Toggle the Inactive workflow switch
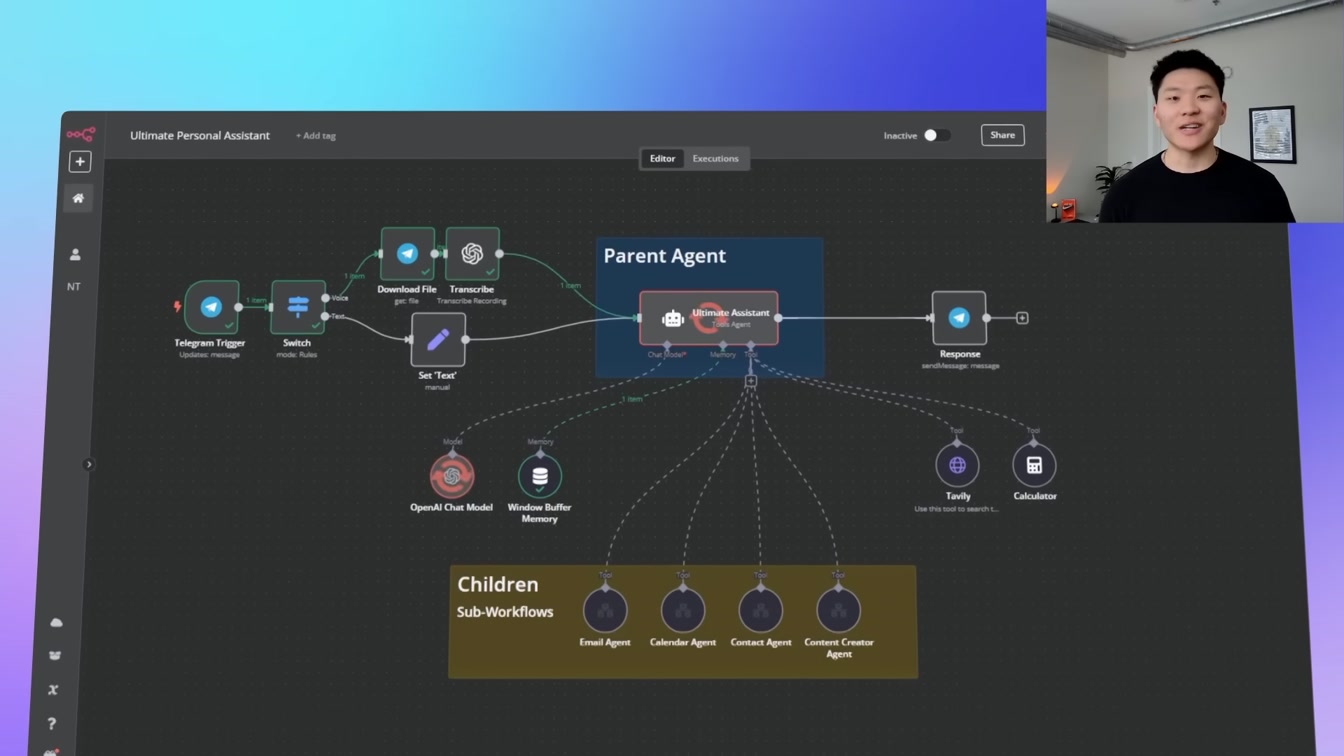The height and width of the screenshot is (756, 1344). tap(936, 135)
